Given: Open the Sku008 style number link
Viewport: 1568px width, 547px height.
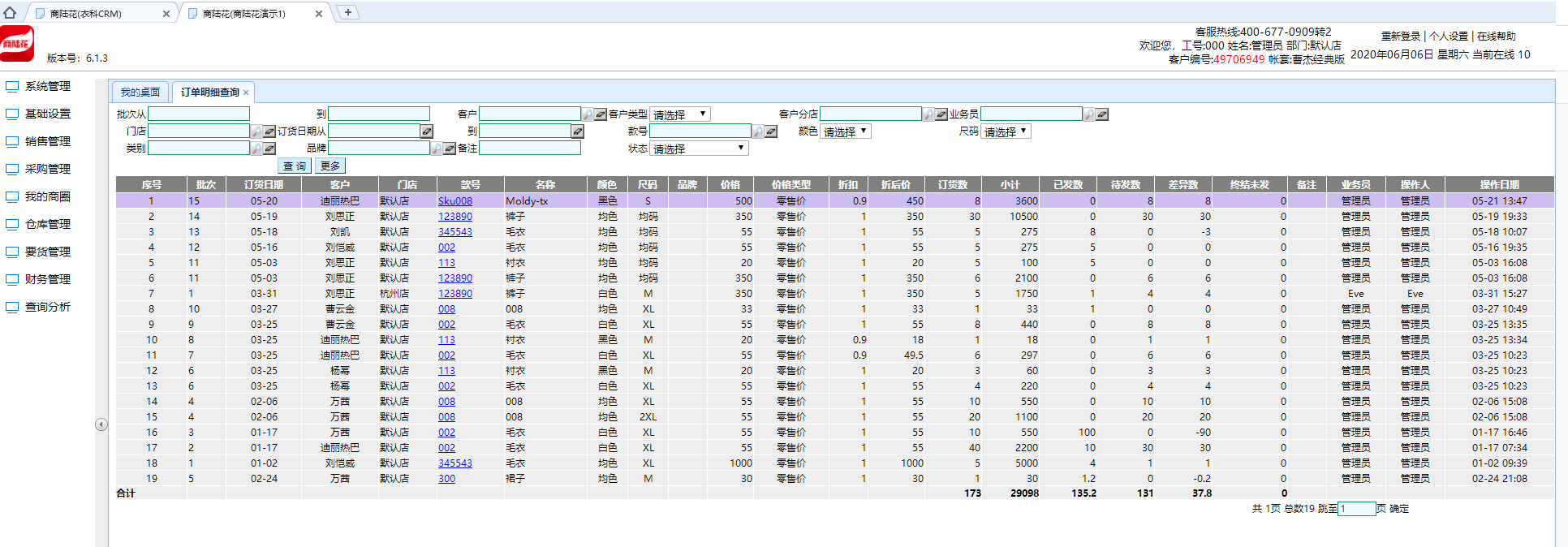Looking at the screenshot, I should [x=454, y=200].
